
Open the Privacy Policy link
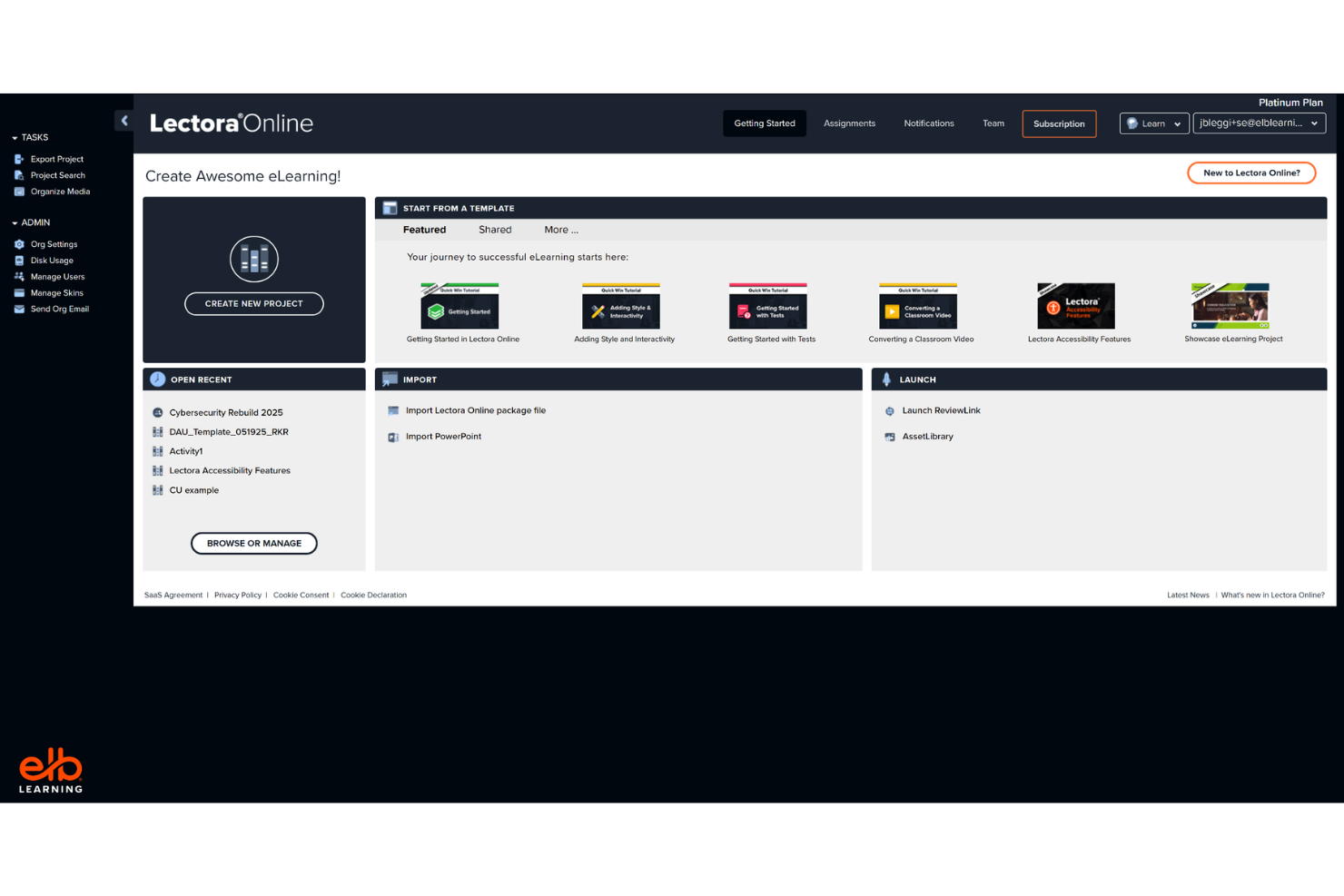click(x=238, y=596)
